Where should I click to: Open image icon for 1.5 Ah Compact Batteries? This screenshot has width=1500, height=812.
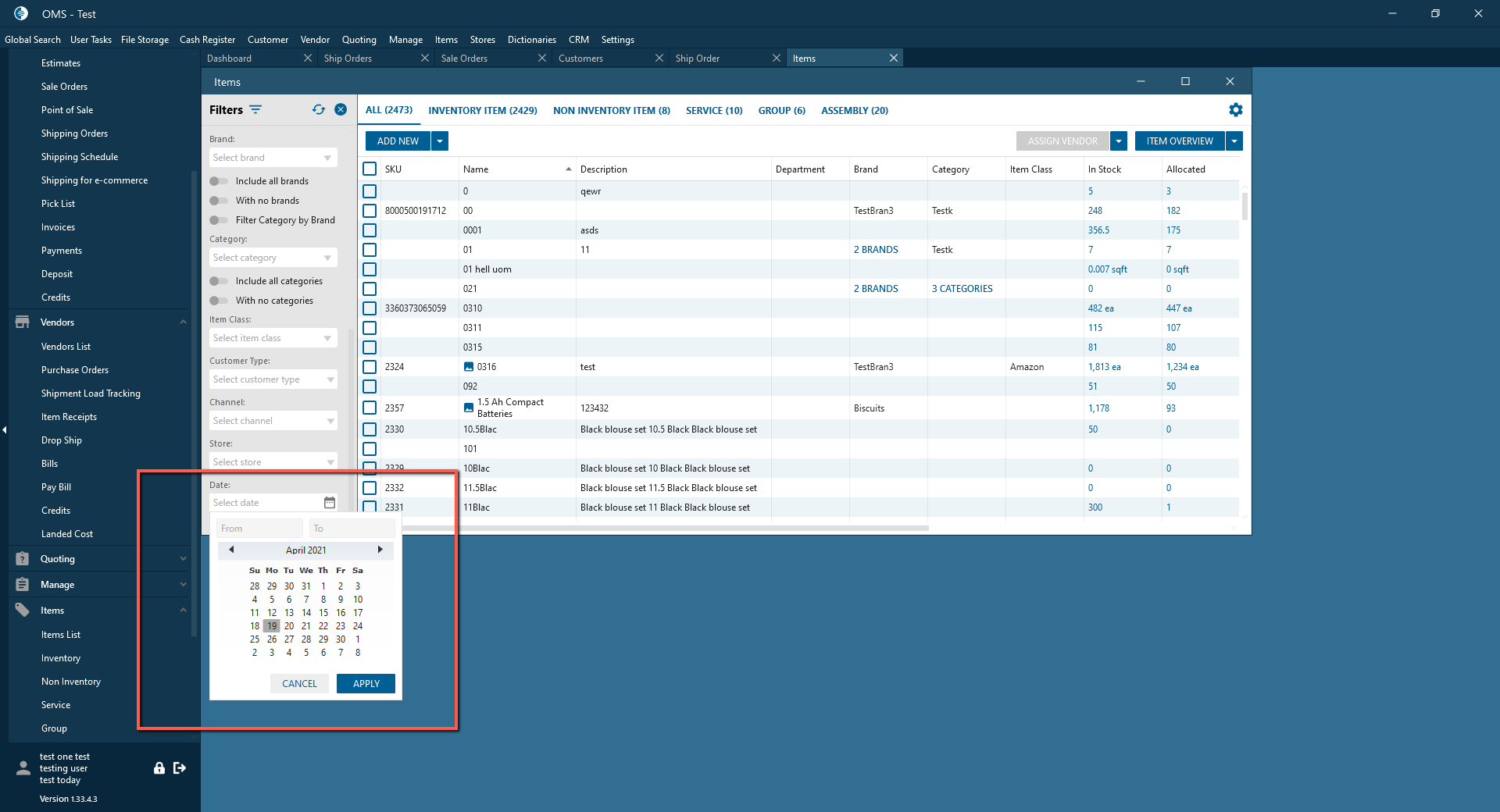[469, 408]
